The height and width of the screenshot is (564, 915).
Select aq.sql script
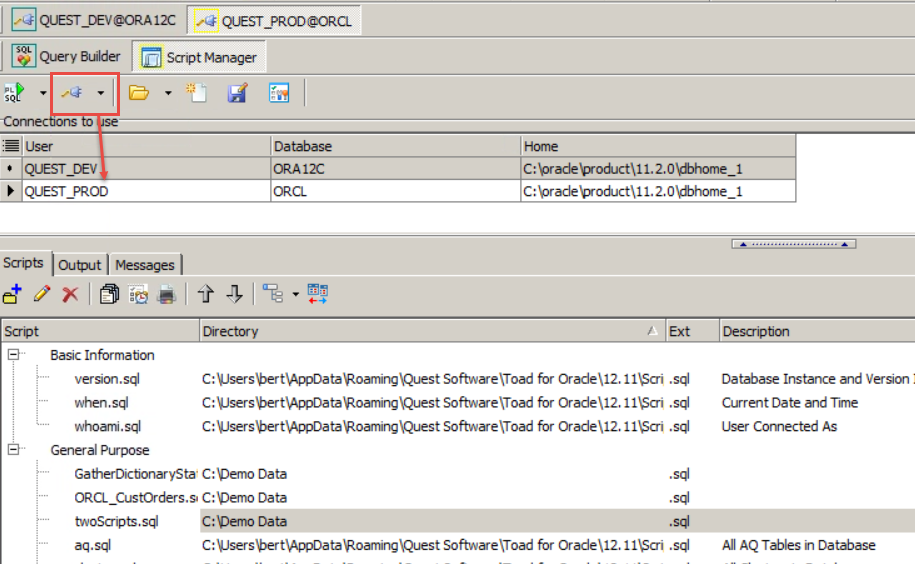[92, 545]
